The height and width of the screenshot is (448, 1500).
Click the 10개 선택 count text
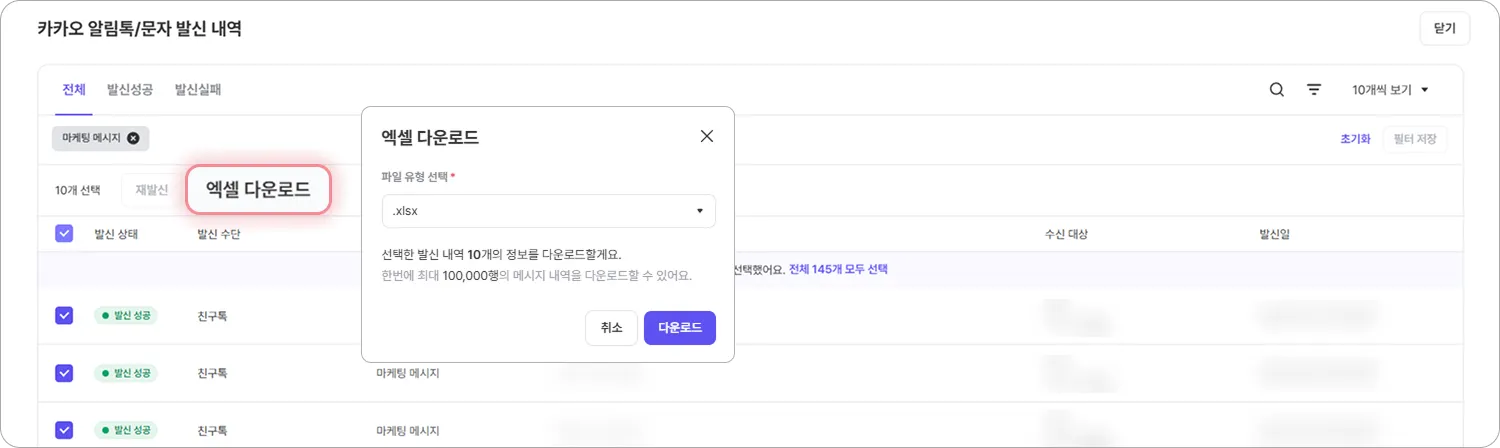78,190
